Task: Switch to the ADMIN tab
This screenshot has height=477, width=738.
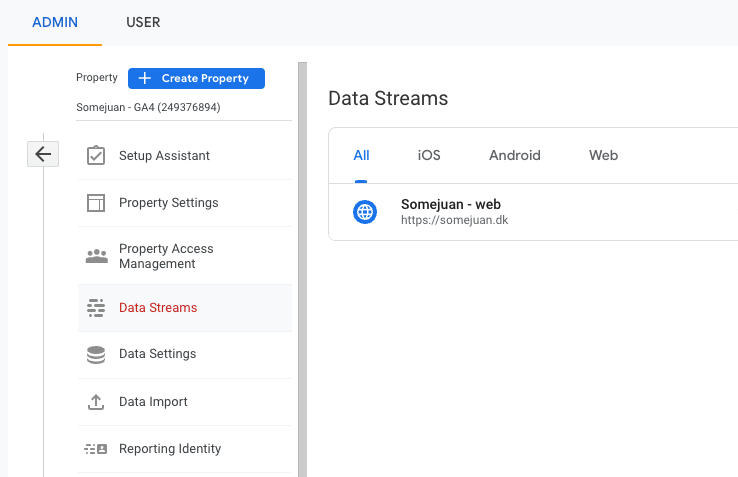Action: pos(55,22)
